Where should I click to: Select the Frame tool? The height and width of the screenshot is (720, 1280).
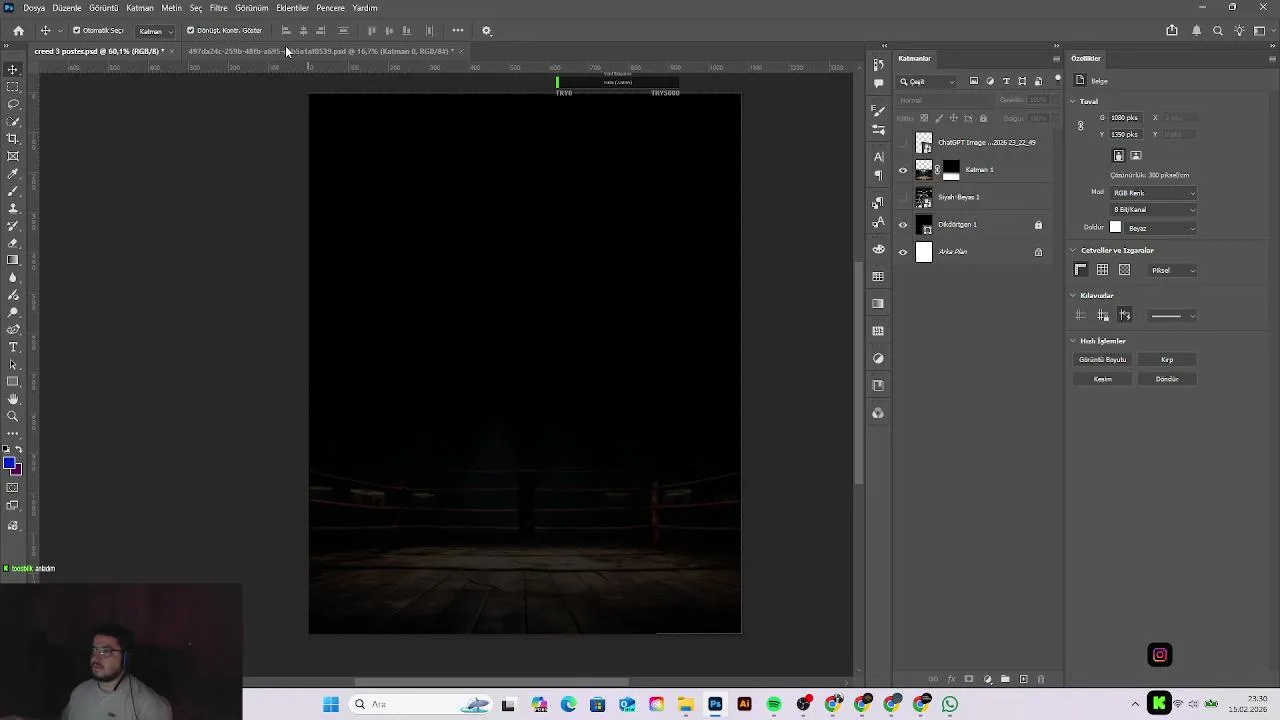(13, 156)
